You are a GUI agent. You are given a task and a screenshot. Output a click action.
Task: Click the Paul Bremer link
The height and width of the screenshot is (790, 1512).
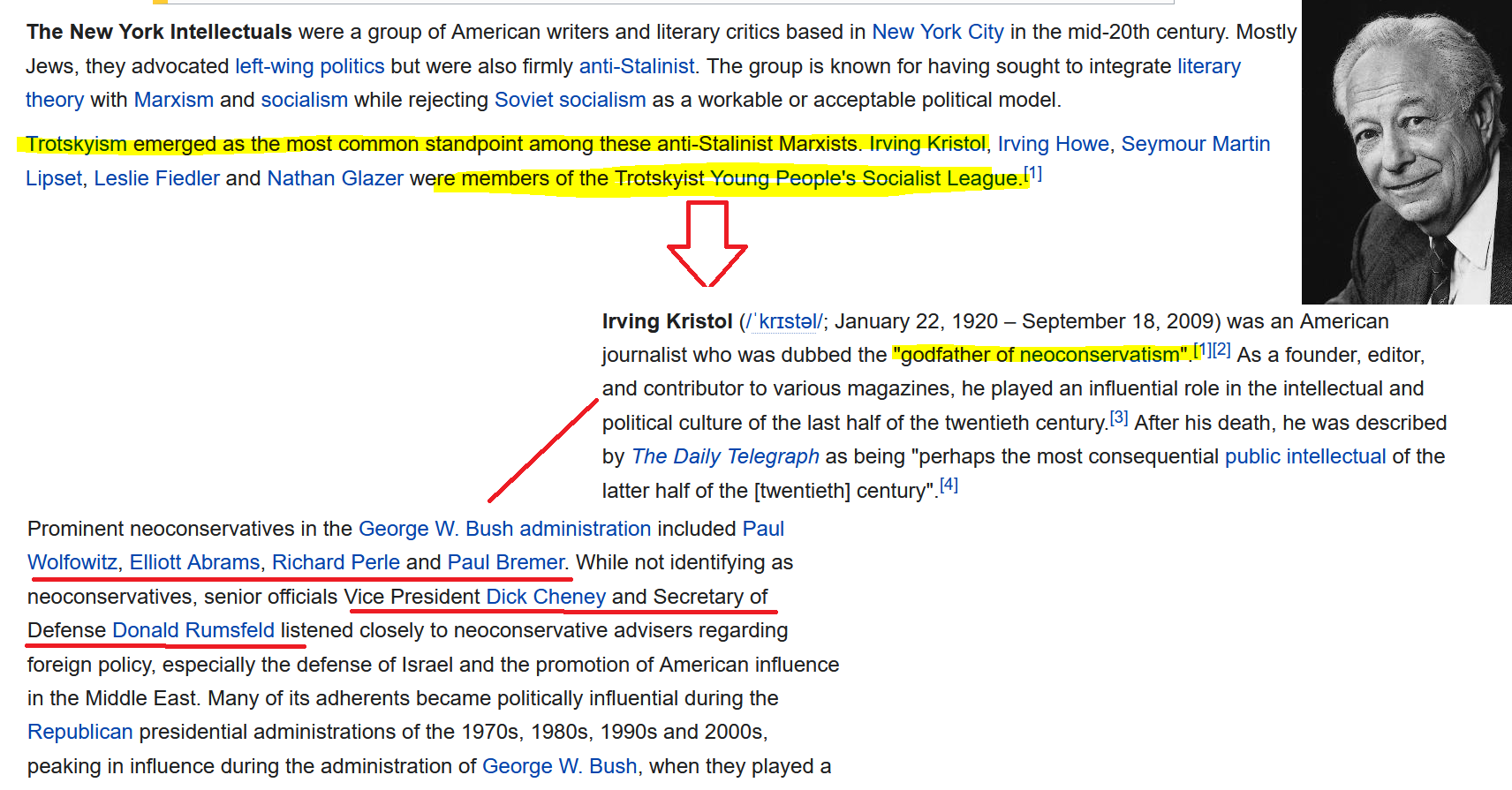[506, 562]
